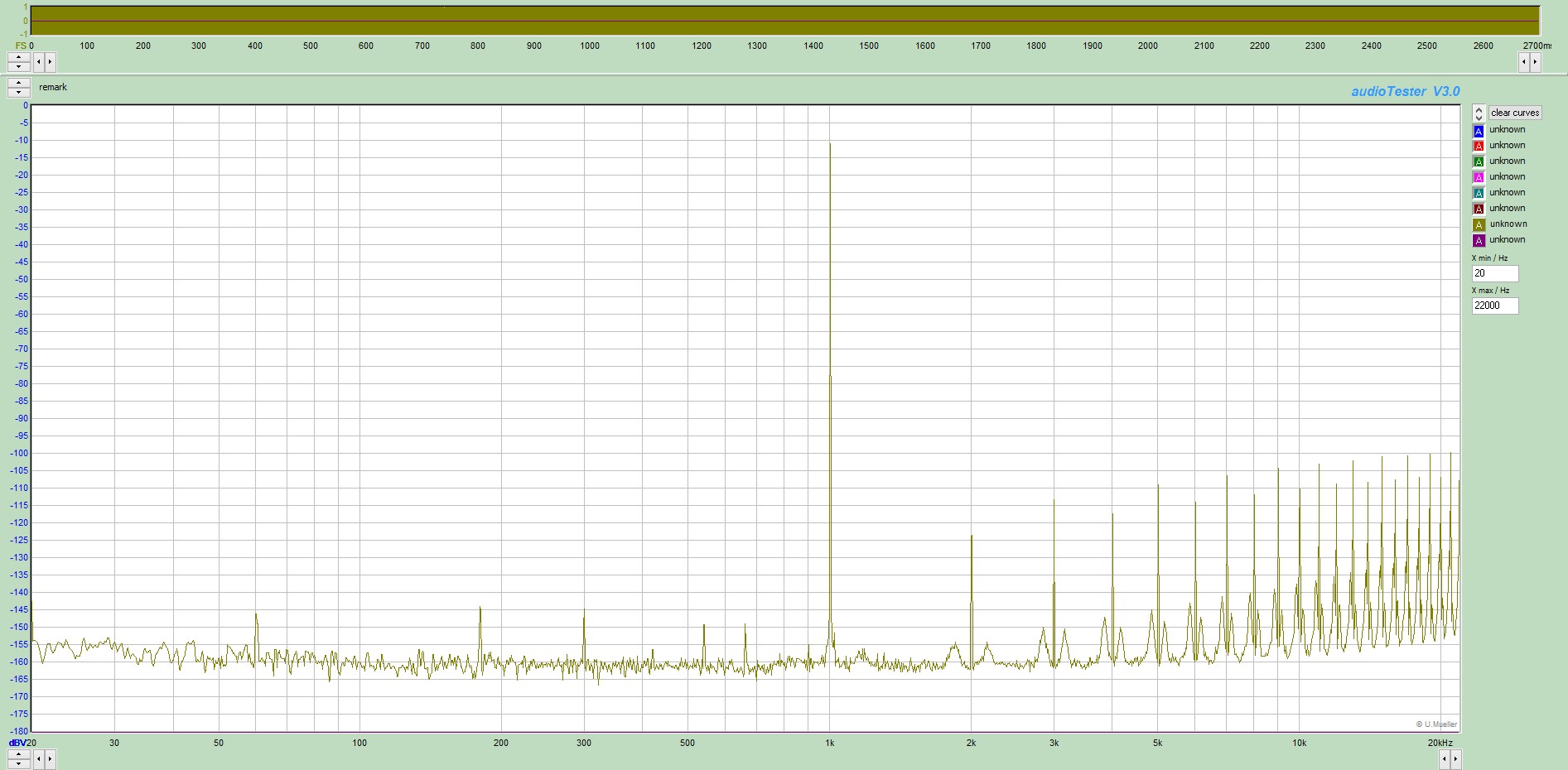Screen dimensions: 1568x770
Task: Click unknown label beside green curve marker
Action: 1508,161
